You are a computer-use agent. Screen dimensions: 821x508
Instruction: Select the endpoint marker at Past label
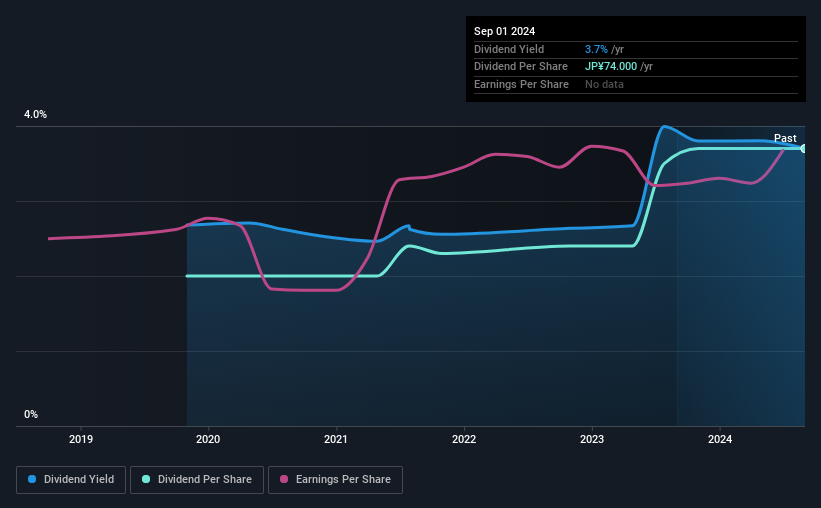point(804,149)
